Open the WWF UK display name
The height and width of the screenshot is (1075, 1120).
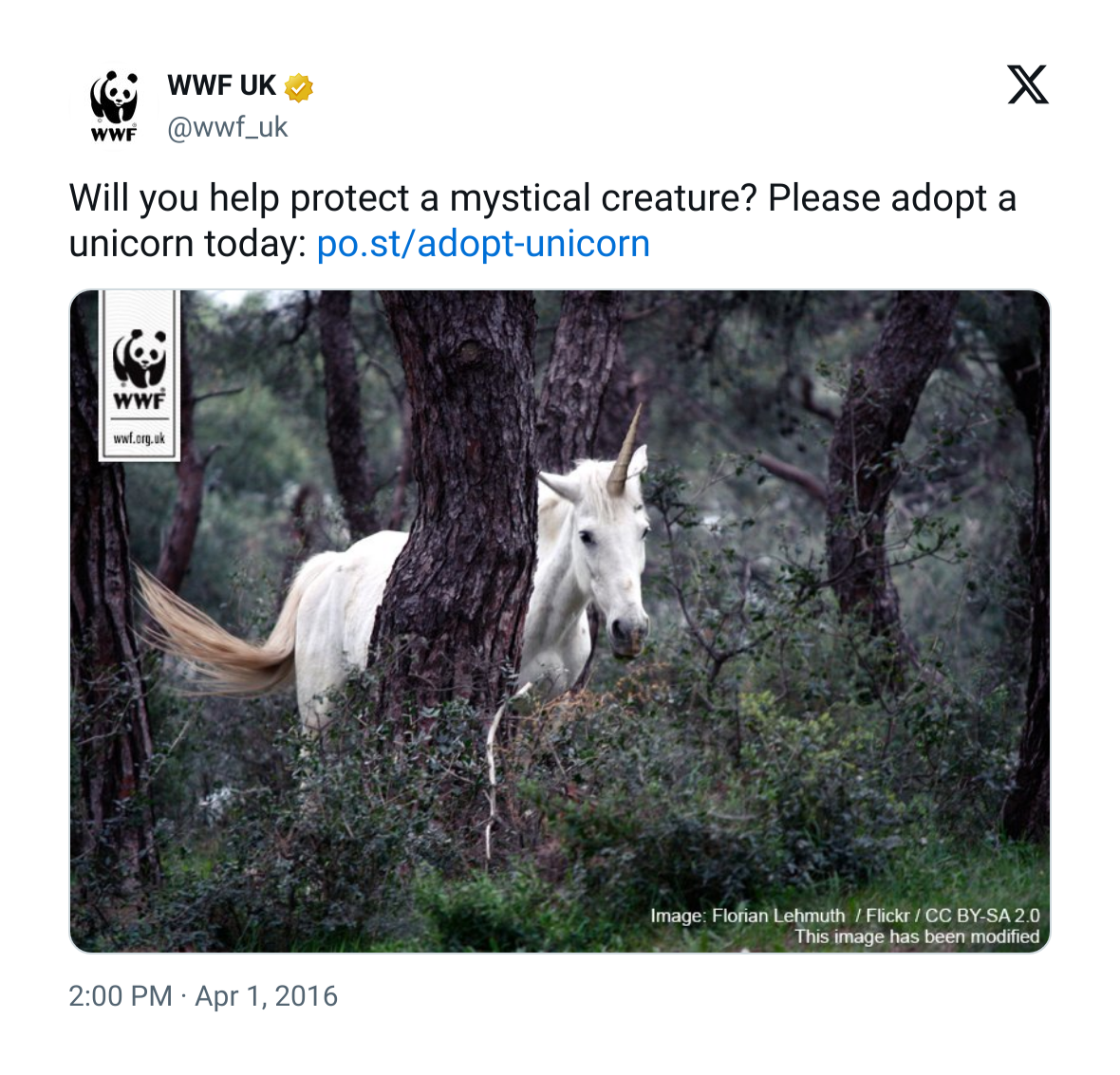pyautogui.click(x=221, y=85)
